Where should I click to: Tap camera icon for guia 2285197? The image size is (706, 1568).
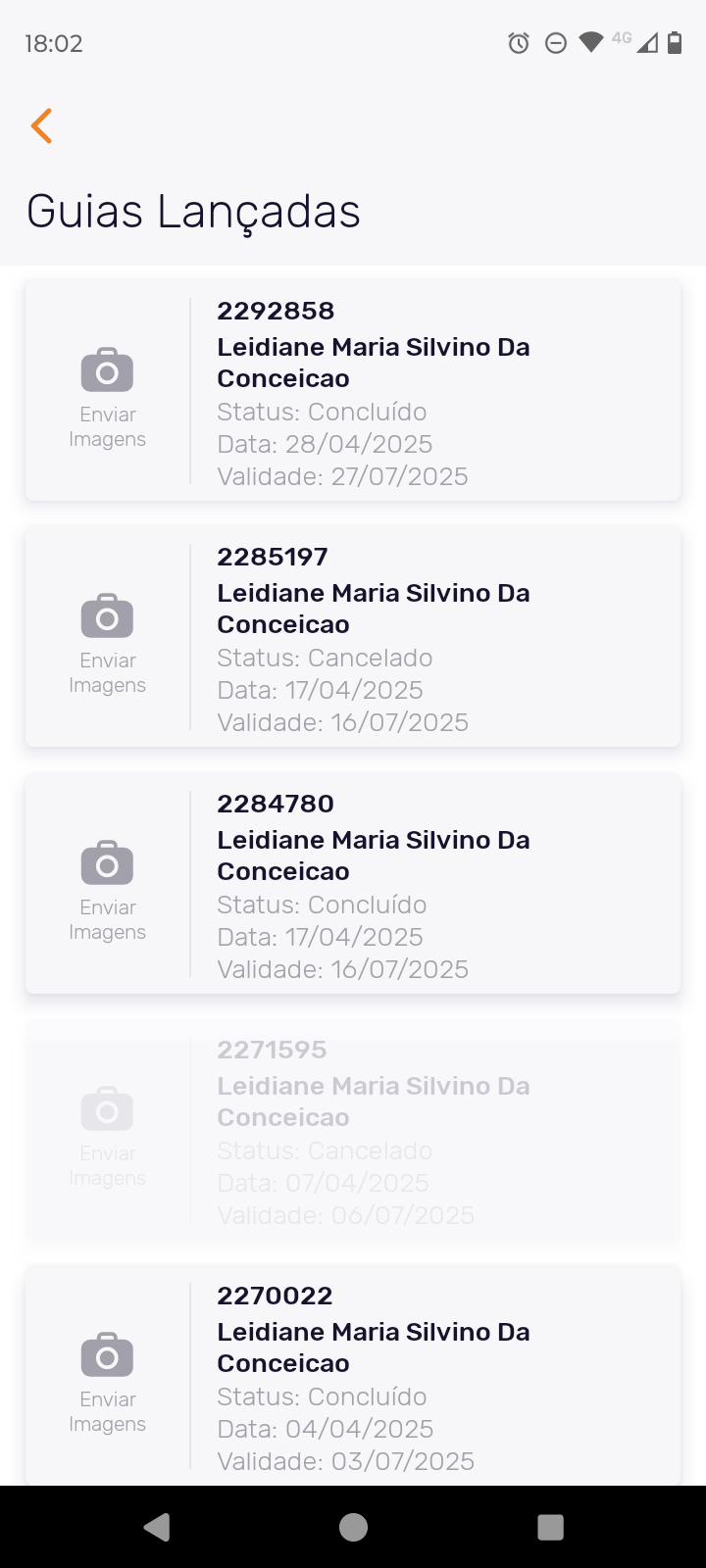[x=107, y=616]
